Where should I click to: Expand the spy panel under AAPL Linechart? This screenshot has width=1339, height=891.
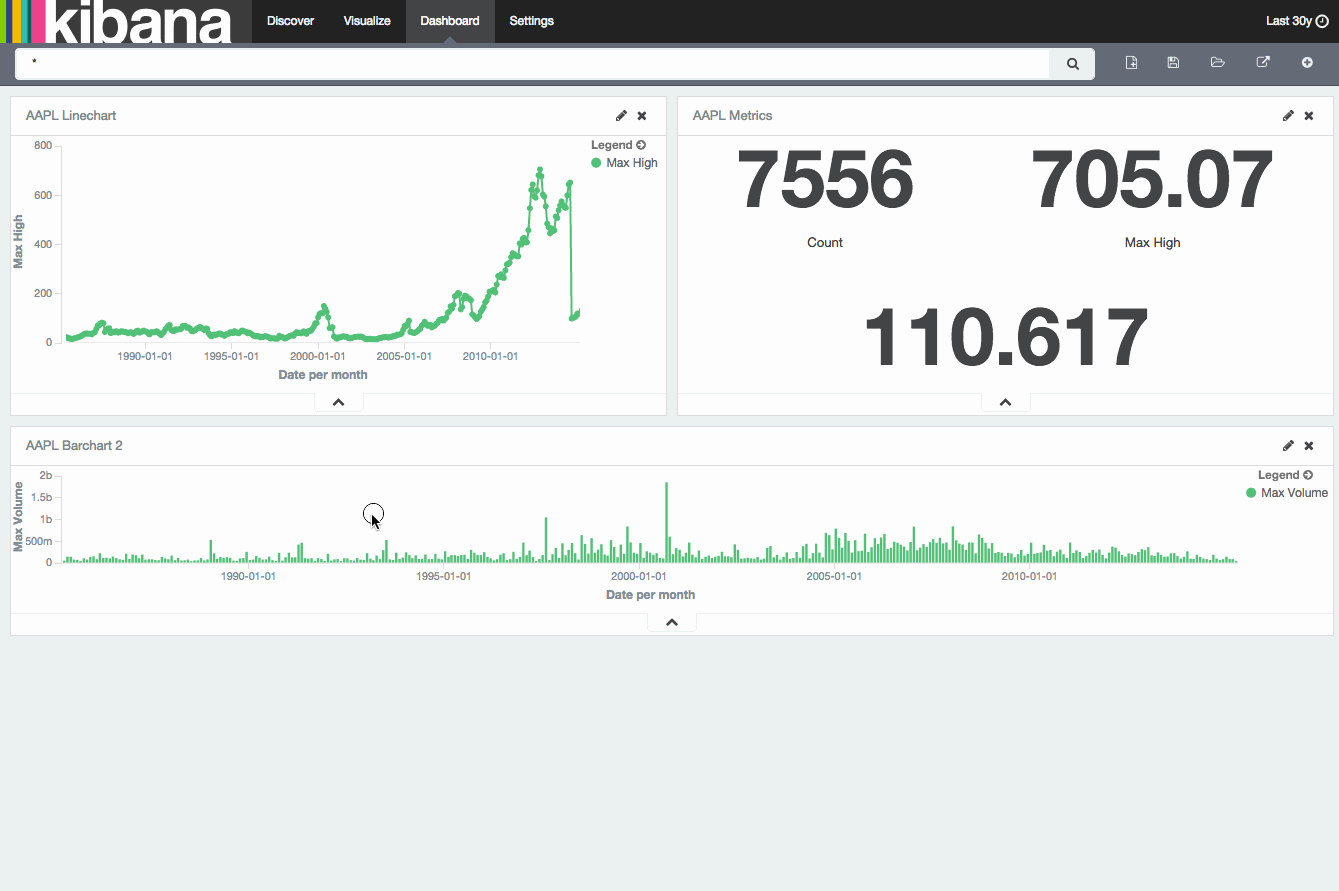coord(339,402)
